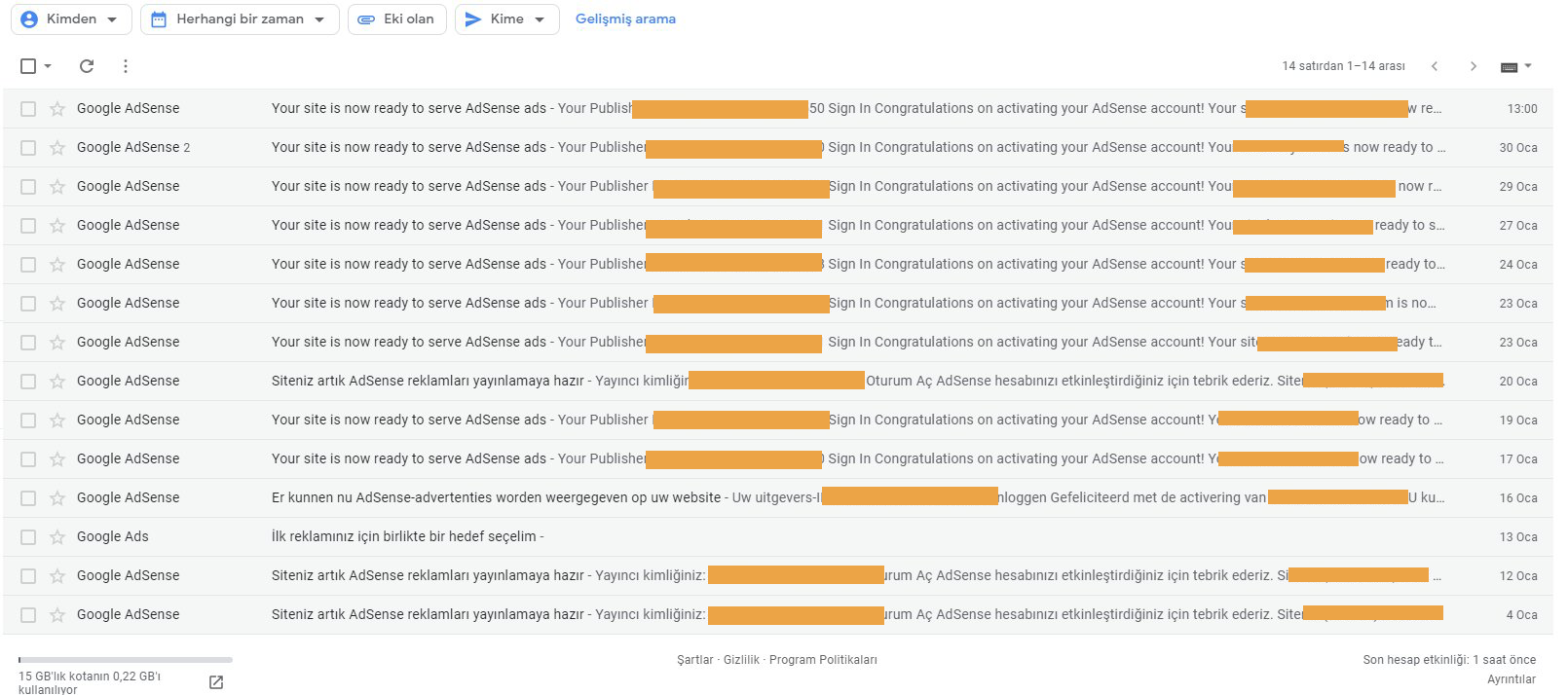Expand the input tools dropdown arrow
1568x695 pixels.
[x=1528, y=66]
